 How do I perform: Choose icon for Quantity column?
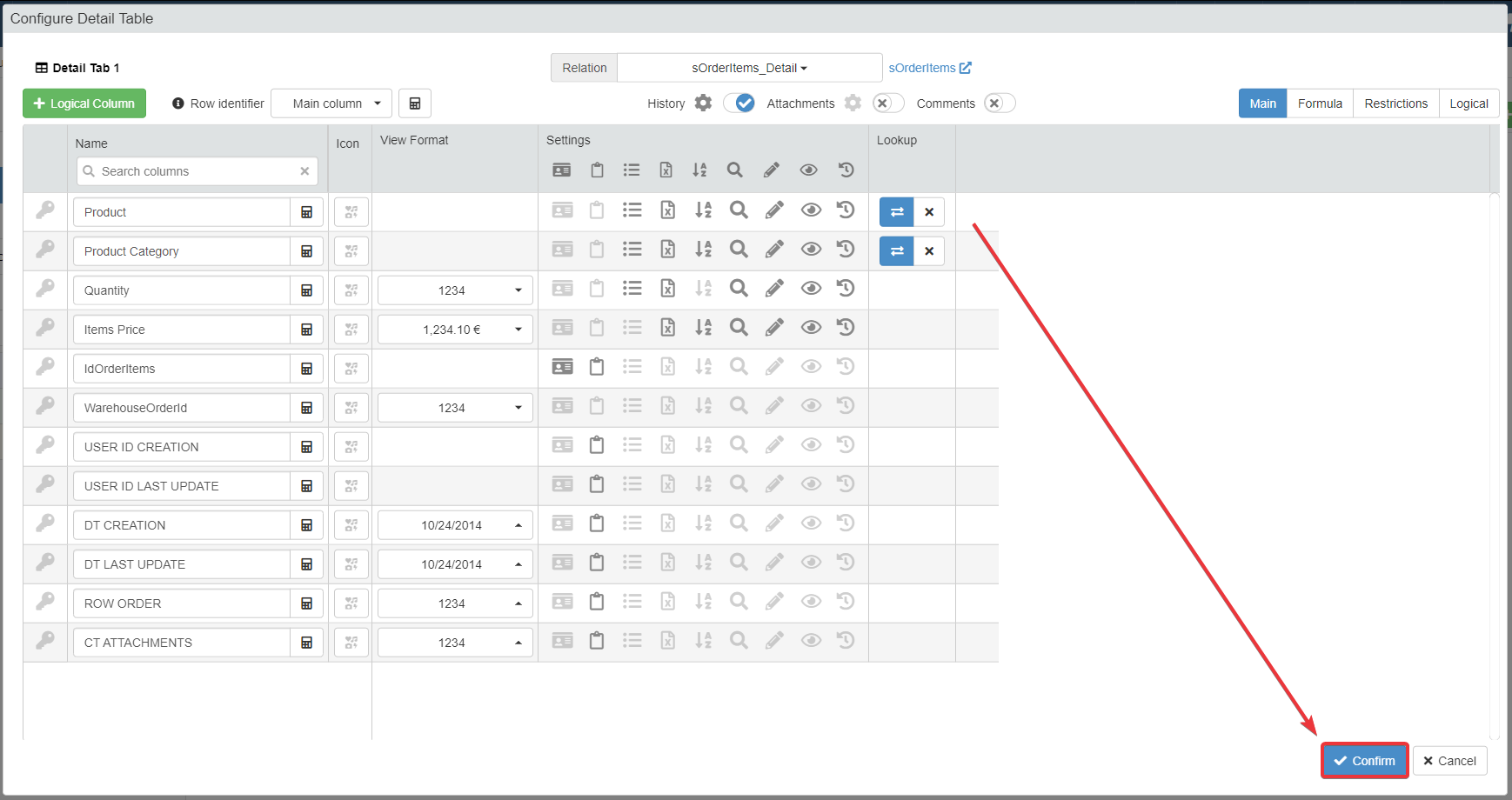[x=351, y=290]
